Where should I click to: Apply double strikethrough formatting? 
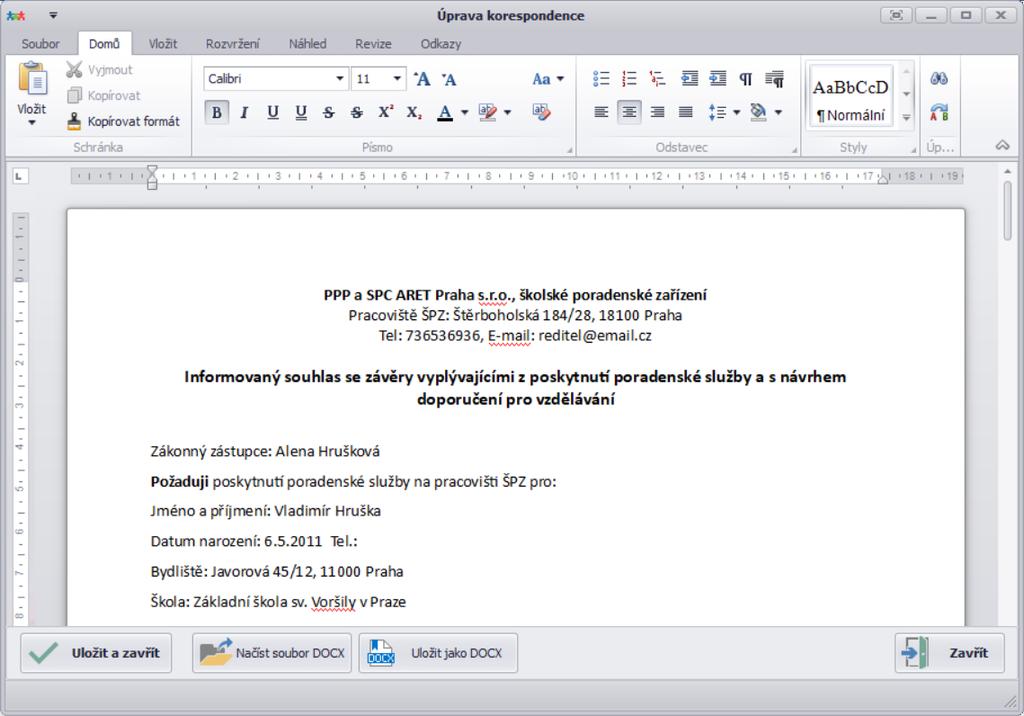(357, 112)
